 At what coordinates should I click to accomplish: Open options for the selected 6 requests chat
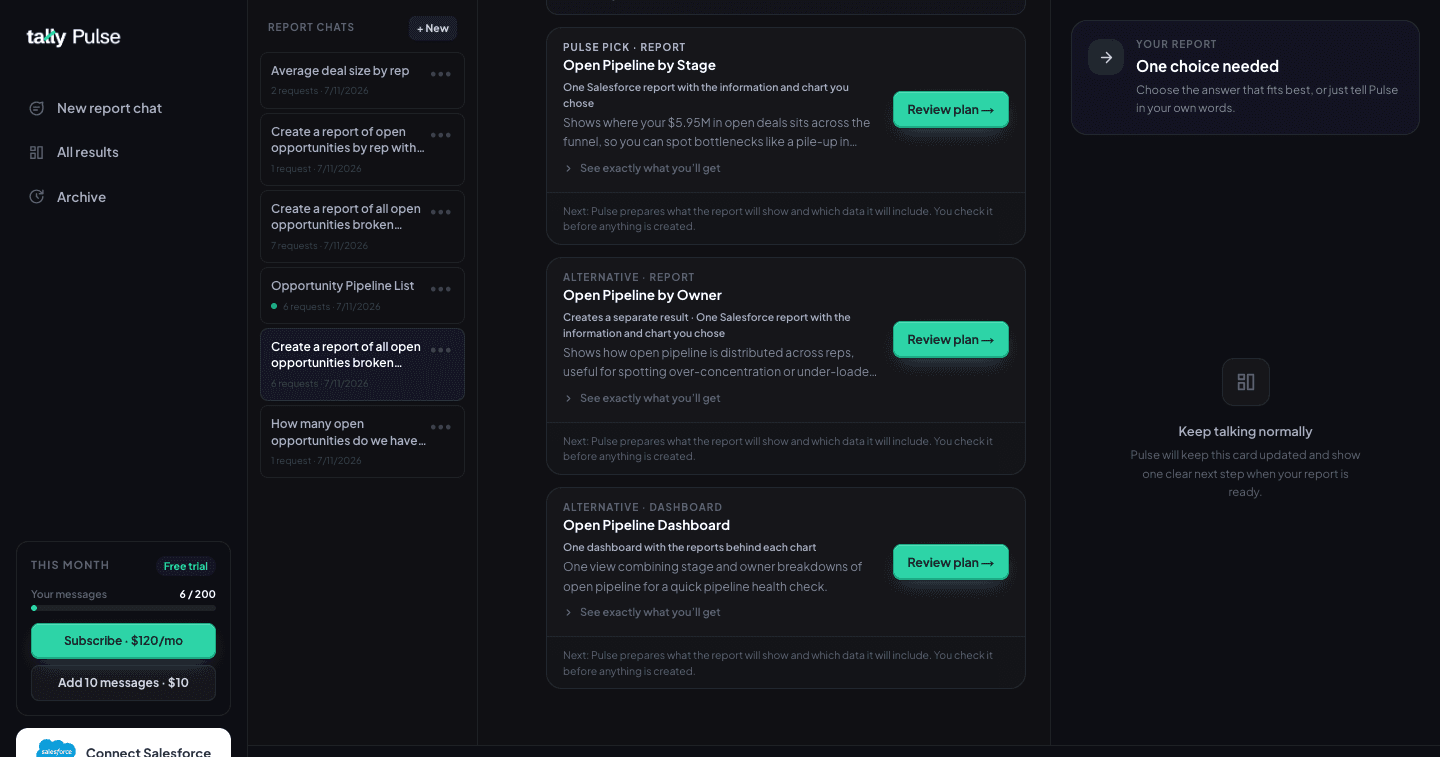tap(441, 350)
